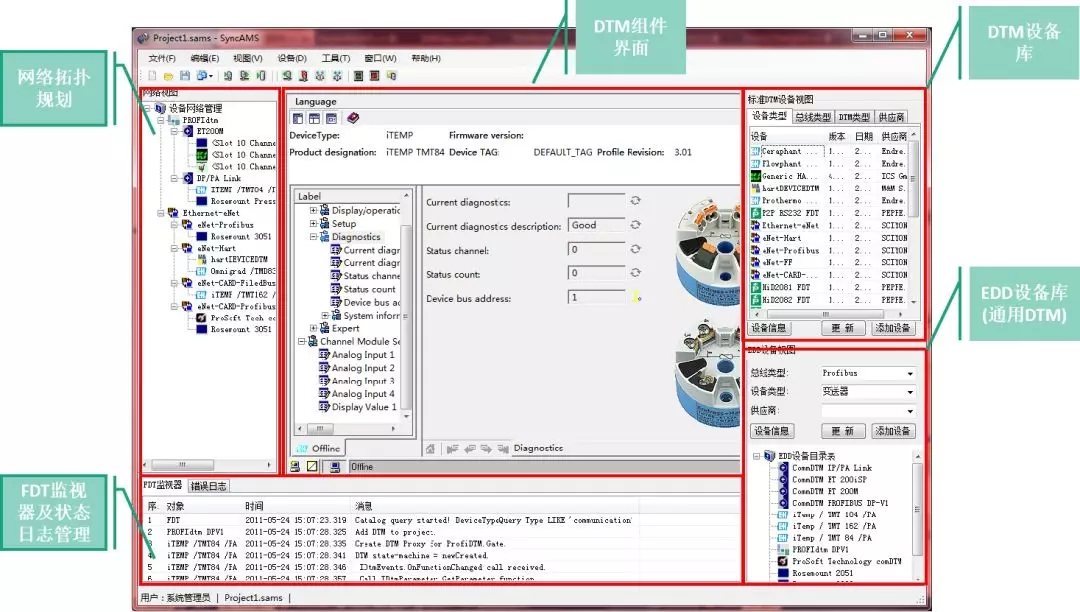This screenshot has width=1080, height=612.
Task: Click the New file toolbar icon
Action: point(152,76)
